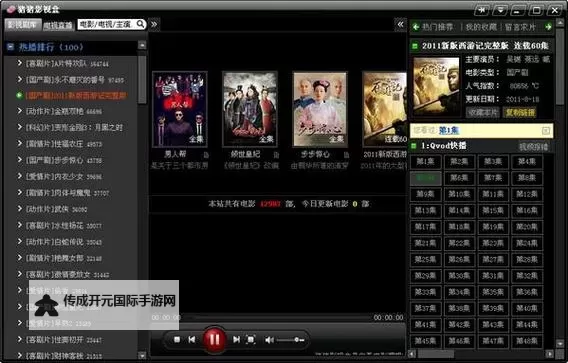Collapse the 1:Qvod快播 source section icon

[414, 146]
